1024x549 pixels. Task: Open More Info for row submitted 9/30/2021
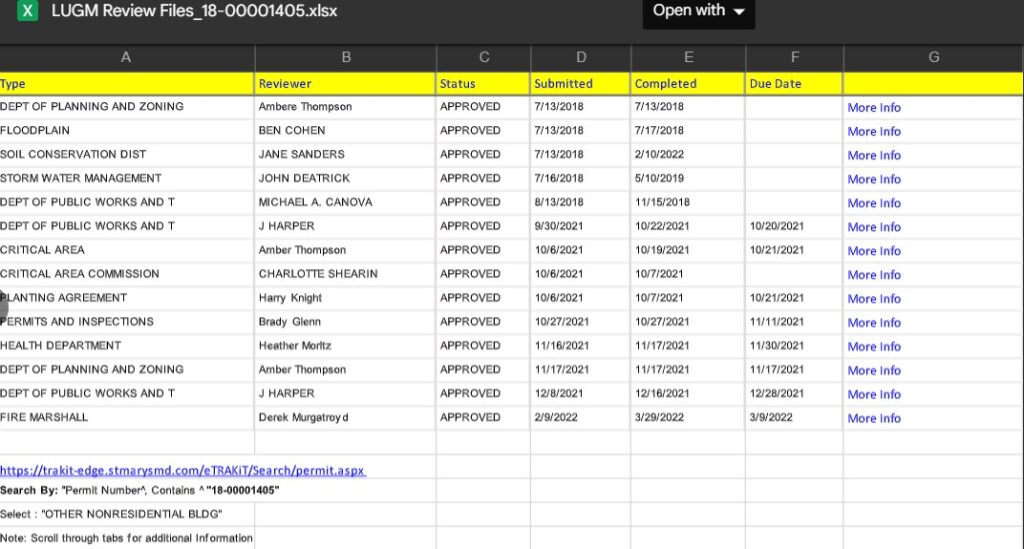[x=874, y=227]
